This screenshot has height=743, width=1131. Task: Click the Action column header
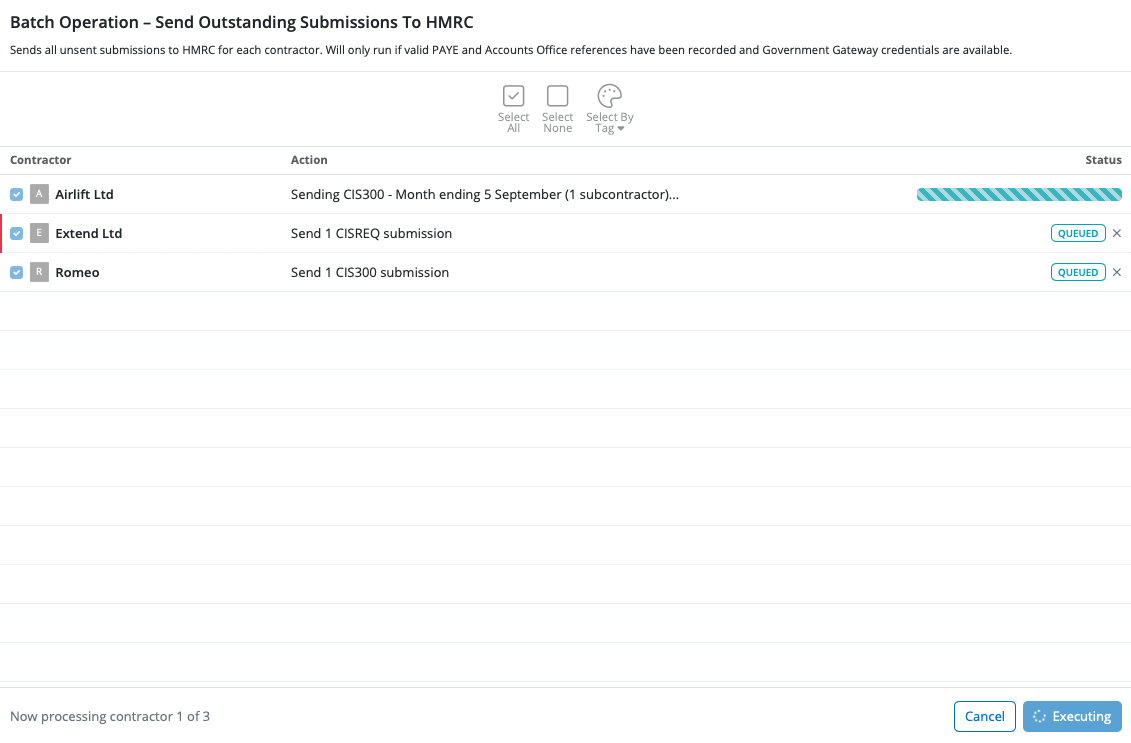coord(309,160)
